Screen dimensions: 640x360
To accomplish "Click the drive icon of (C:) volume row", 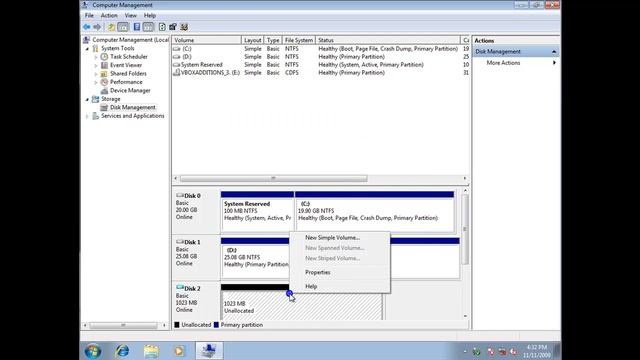I will [176, 49].
